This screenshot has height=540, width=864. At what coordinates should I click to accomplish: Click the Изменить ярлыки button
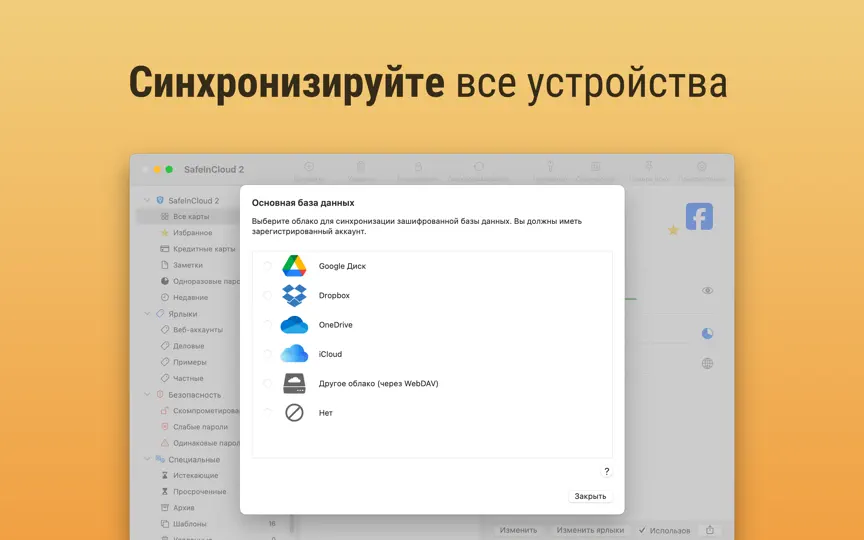590,530
